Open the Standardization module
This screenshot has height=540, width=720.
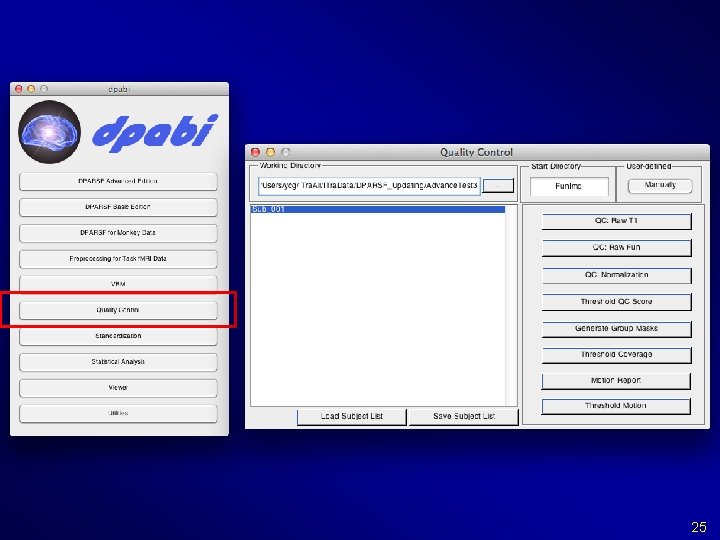tap(118, 336)
